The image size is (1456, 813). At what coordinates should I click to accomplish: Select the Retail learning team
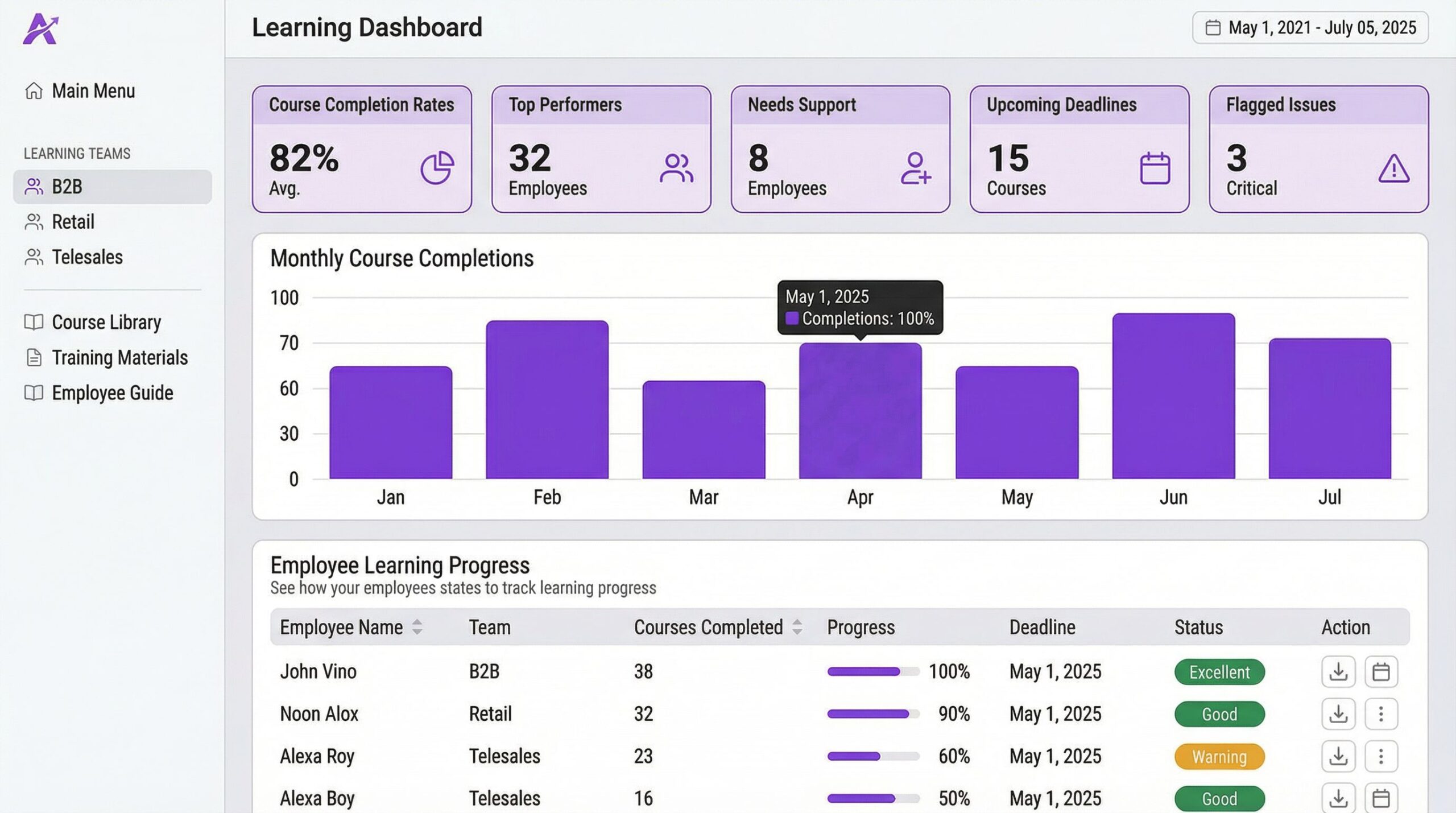point(73,222)
